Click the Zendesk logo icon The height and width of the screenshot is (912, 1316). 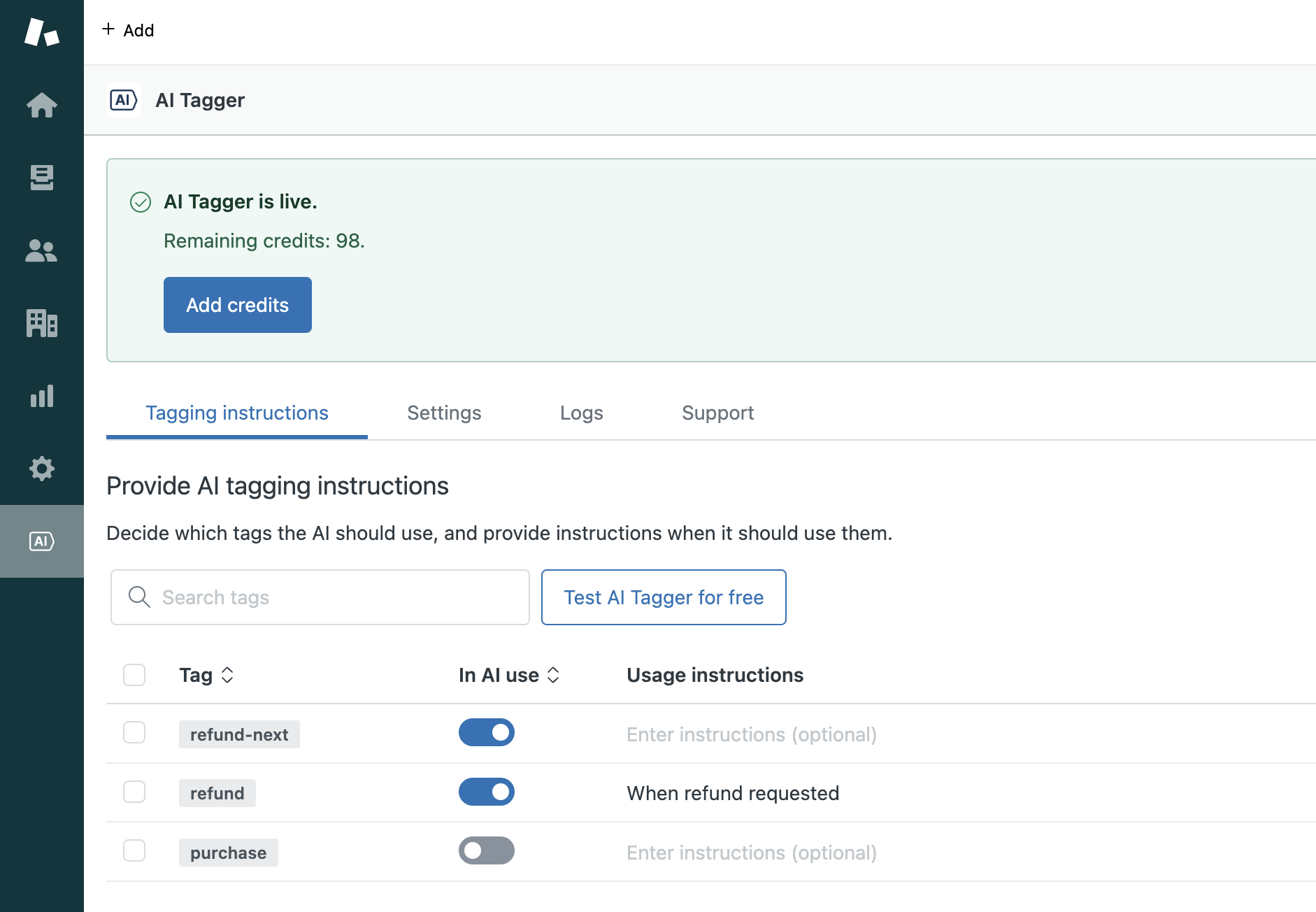point(42,32)
